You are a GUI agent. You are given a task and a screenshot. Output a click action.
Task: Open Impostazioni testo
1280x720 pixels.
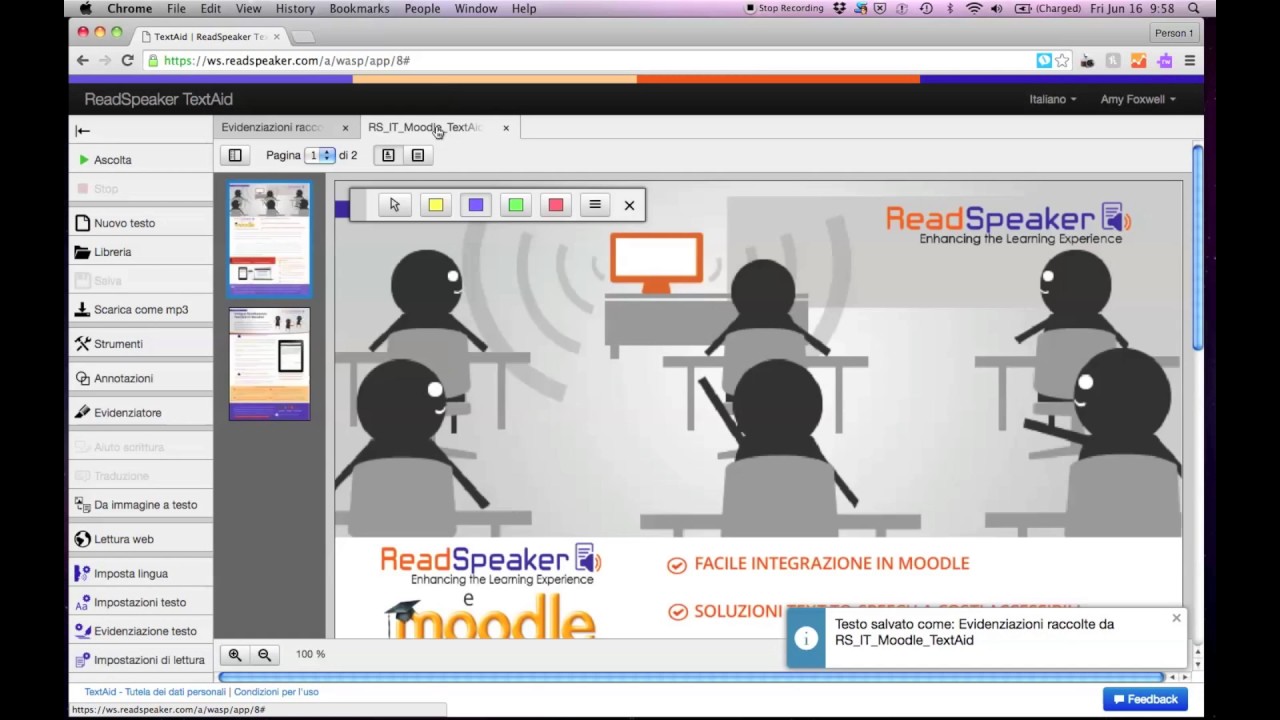[x=140, y=602]
